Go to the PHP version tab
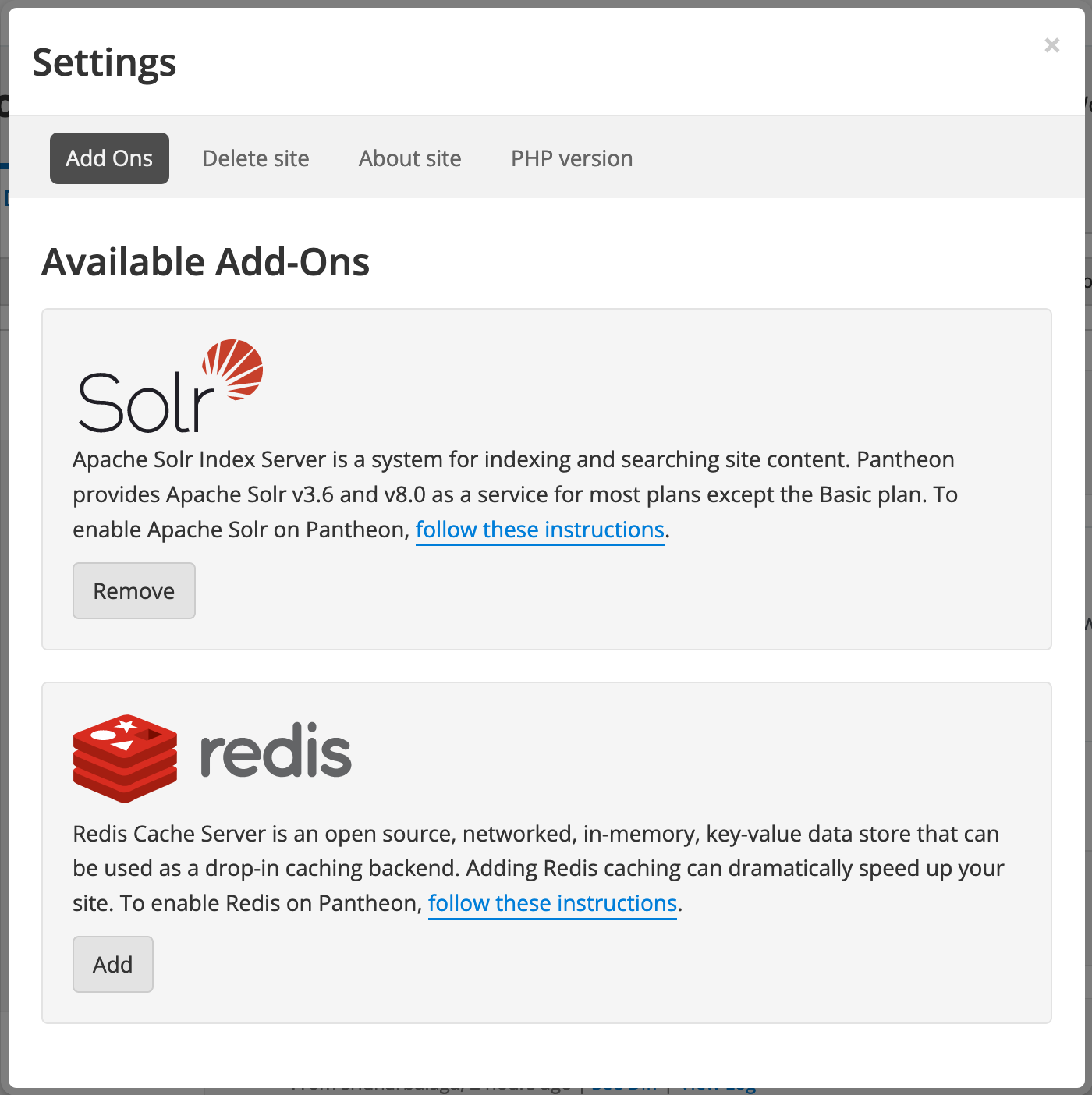Image resolution: width=1092 pixels, height=1095 pixels. (x=572, y=158)
